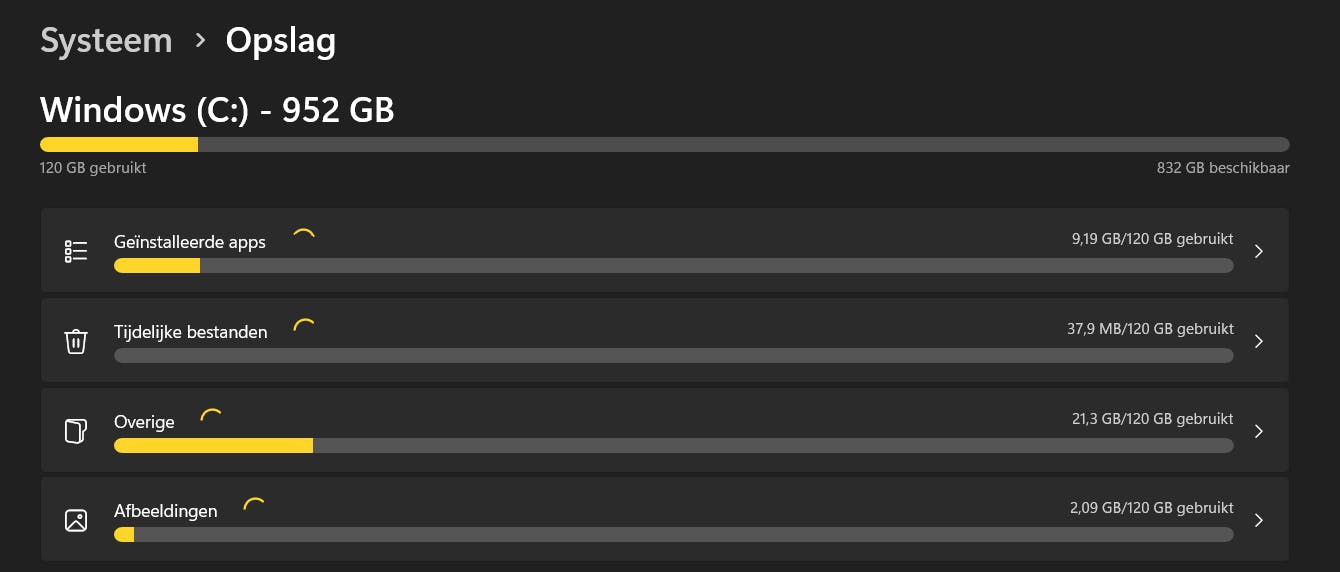Click the Overige usage progress bar
Viewport: 1340px width, 572px height.
click(x=673, y=445)
